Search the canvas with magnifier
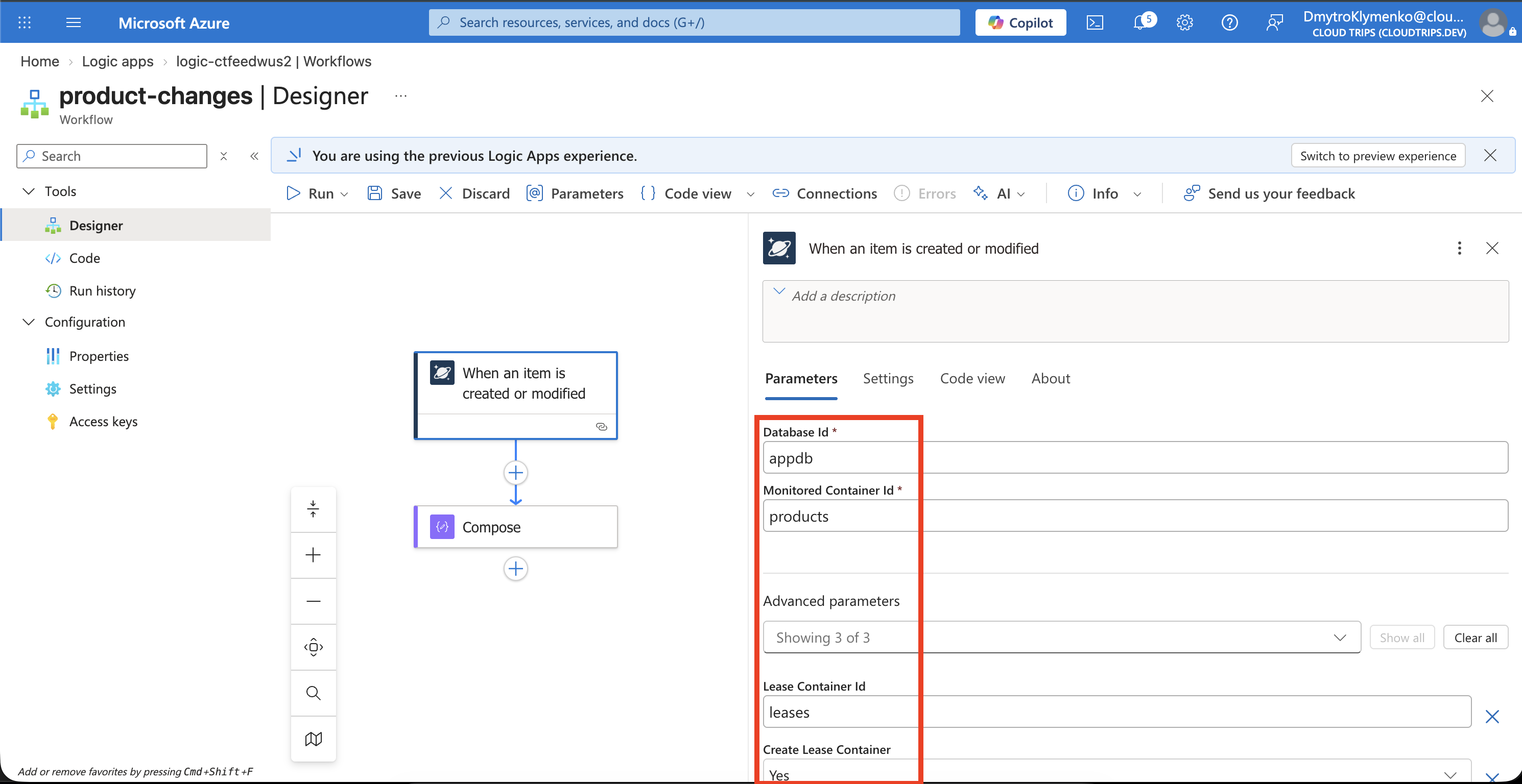This screenshot has height=784, width=1522. click(313, 693)
